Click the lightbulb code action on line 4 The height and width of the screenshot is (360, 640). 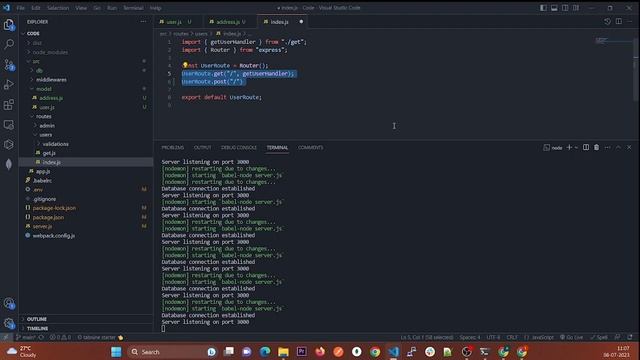[x=185, y=65]
